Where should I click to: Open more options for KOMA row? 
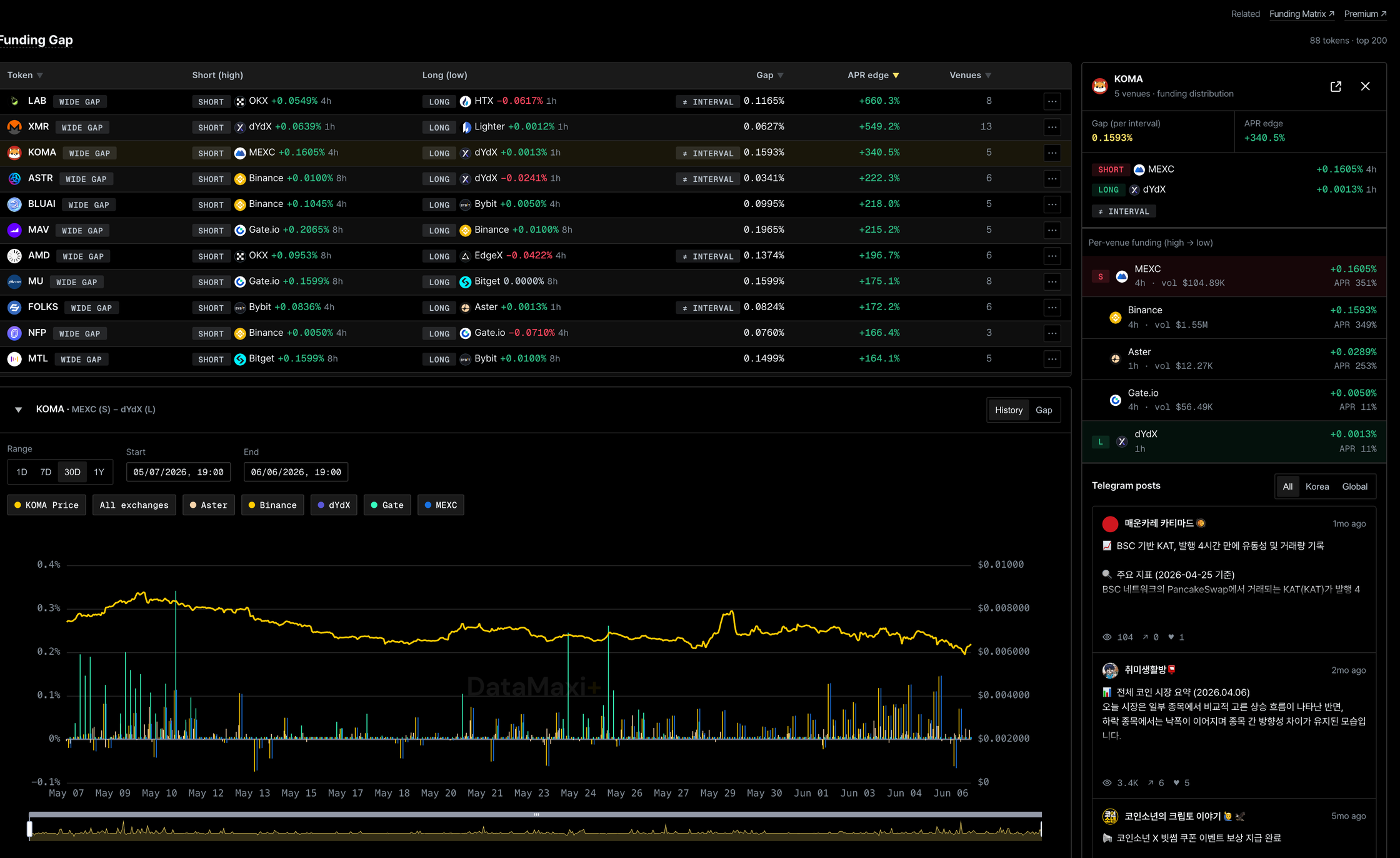coord(1052,153)
